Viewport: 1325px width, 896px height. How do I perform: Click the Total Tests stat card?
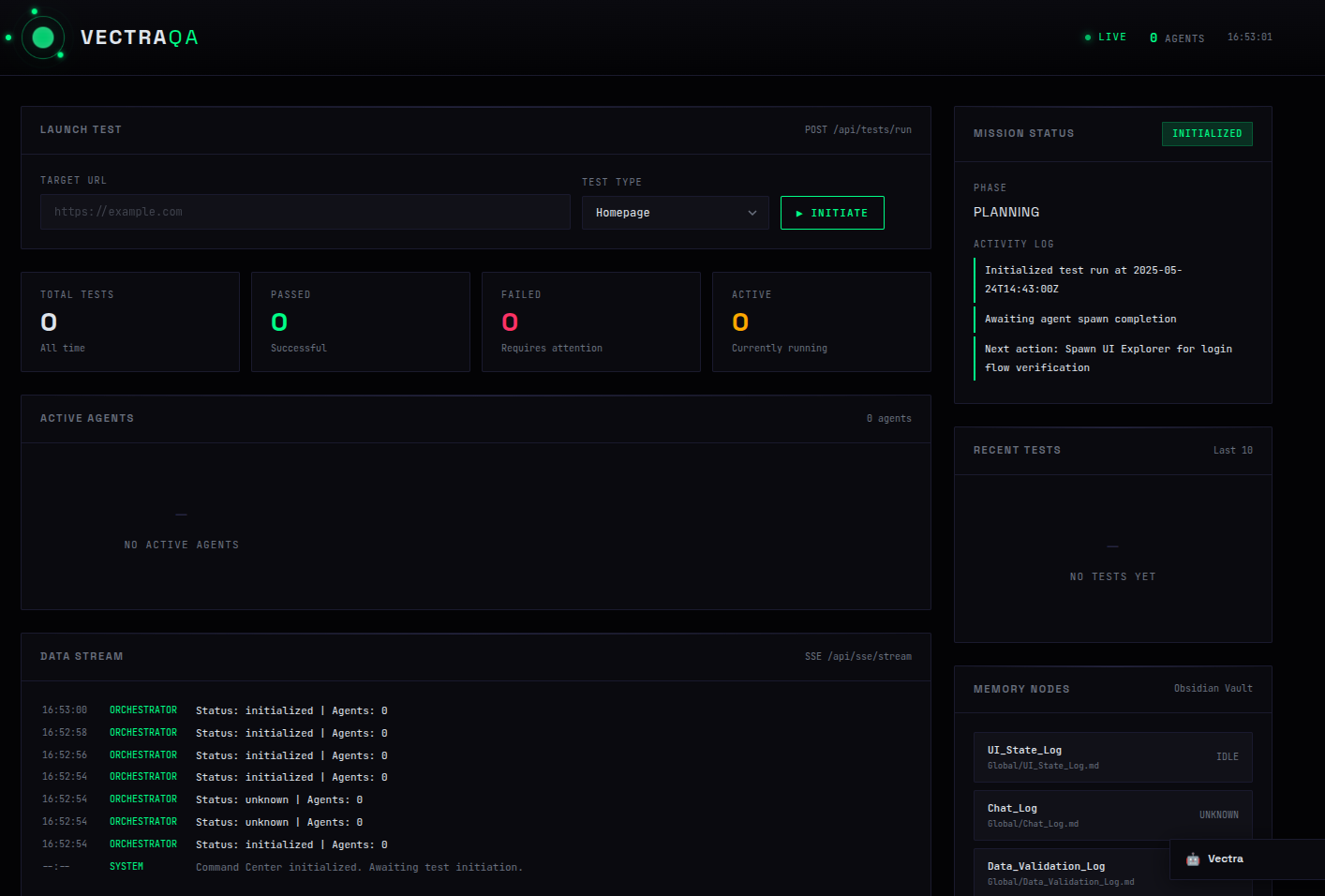click(130, 321)
